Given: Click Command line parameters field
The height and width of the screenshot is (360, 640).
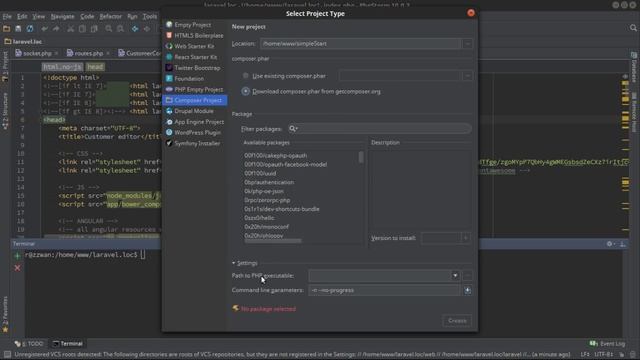Looking at the screenshot, I should point(384,290).
